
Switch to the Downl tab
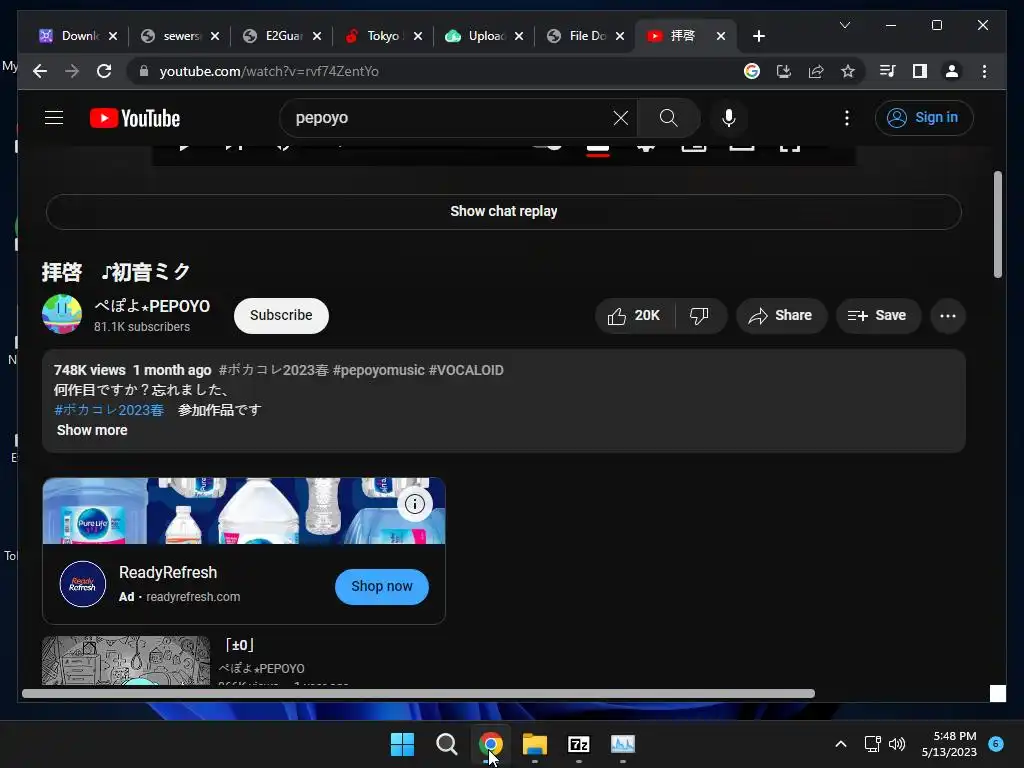[77, 36]
